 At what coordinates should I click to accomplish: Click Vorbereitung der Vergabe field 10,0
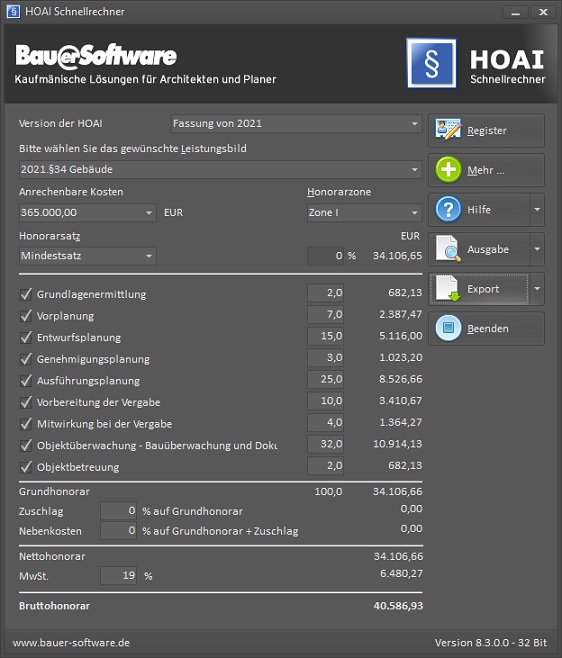click(325, 401)
